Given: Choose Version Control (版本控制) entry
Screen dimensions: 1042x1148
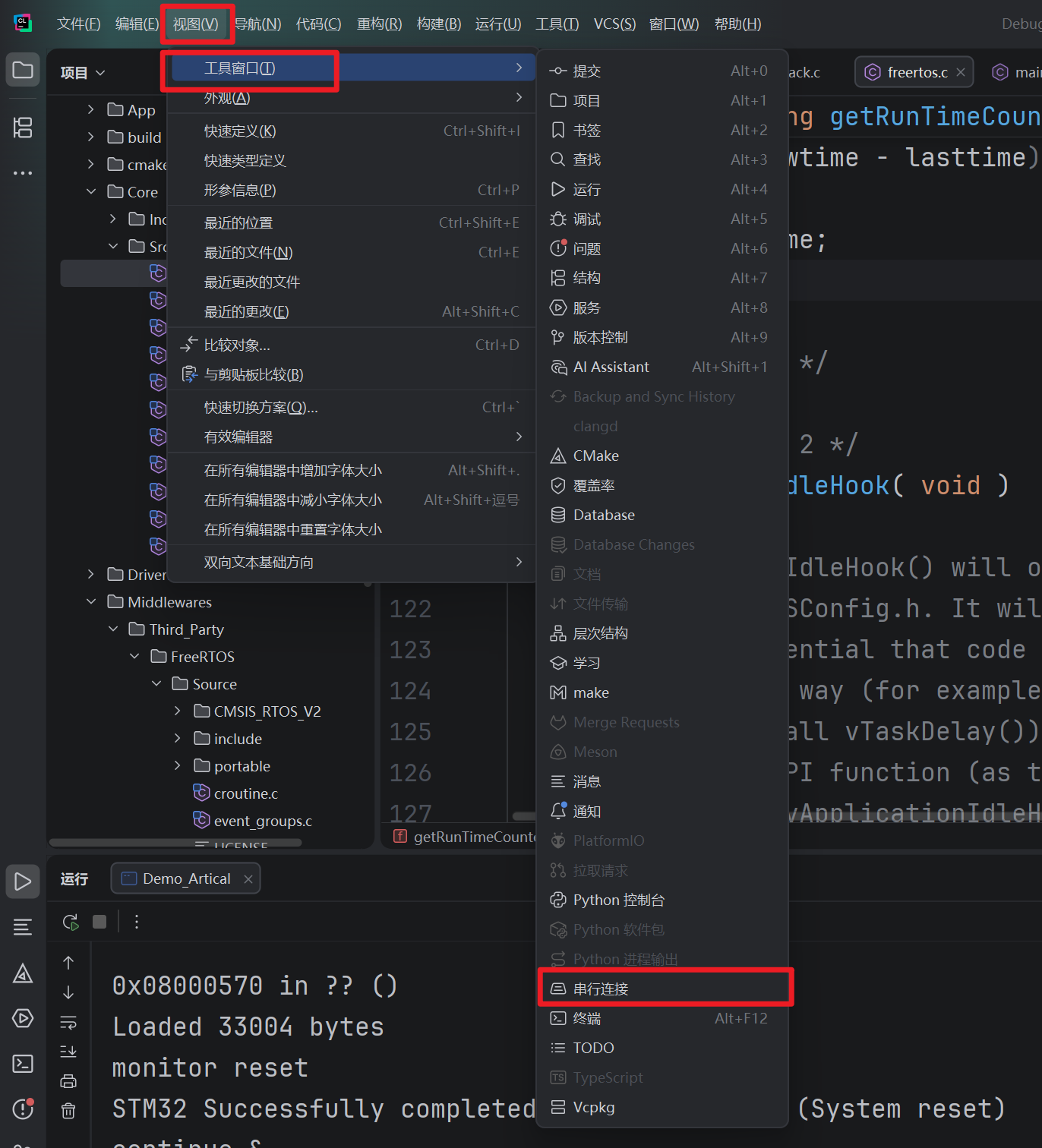Looking at the screenshot, I should 662,337.
